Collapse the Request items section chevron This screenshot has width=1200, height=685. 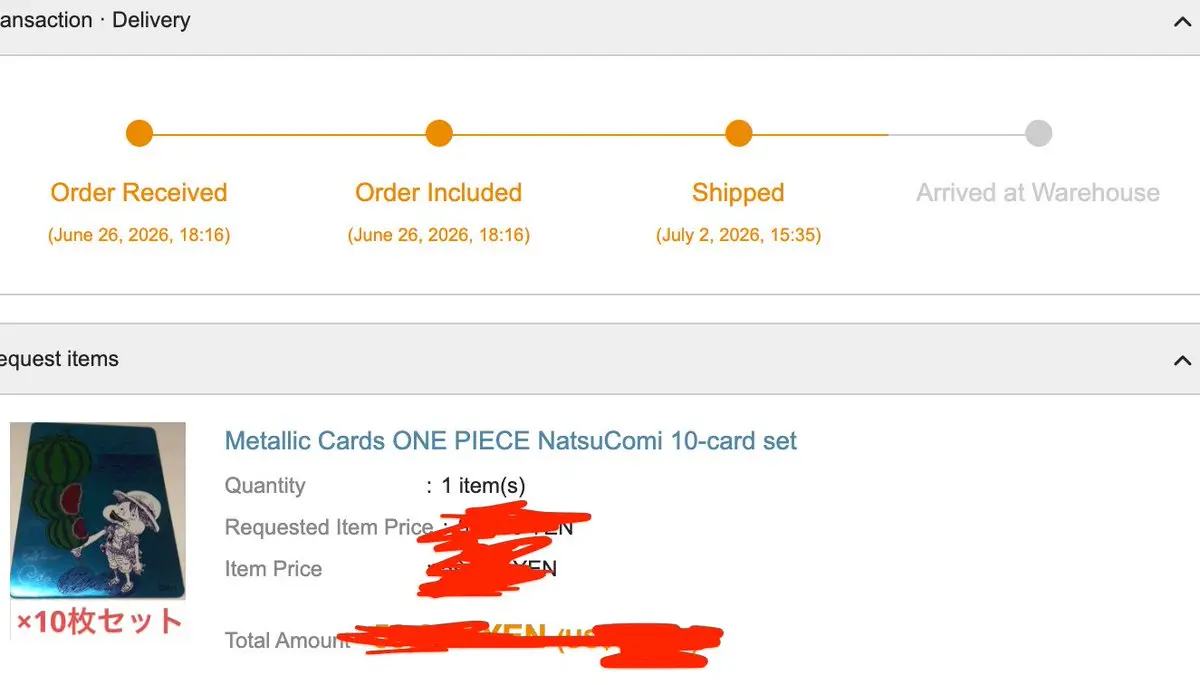click(x=1182, y=360)
